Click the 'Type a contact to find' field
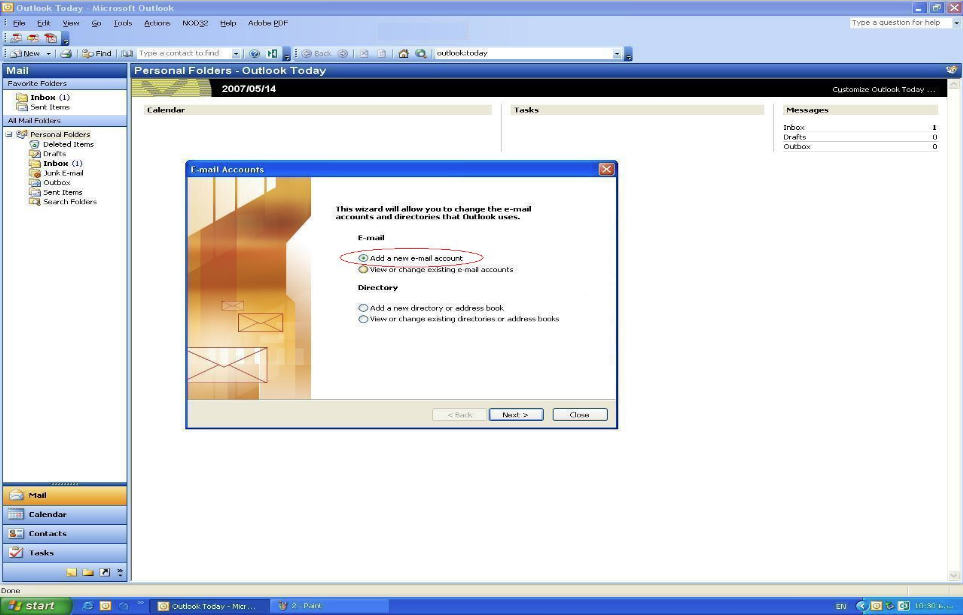963x615 pixels. pyautogui.click(x=184, y=53)
